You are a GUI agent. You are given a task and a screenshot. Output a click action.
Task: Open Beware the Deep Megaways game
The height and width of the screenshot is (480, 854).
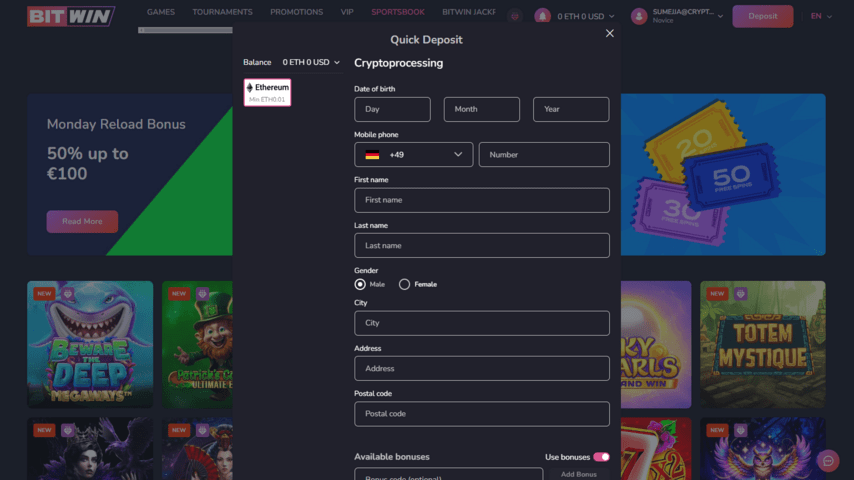(x=90, y=344)
